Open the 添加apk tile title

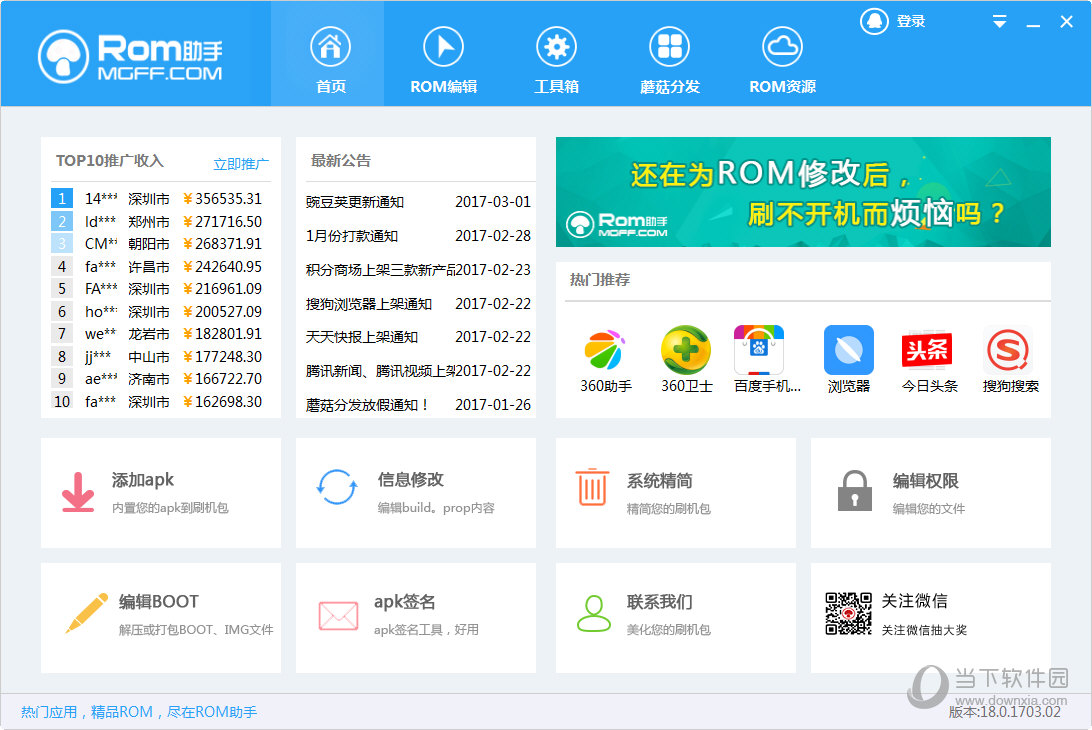coord(143,480)
